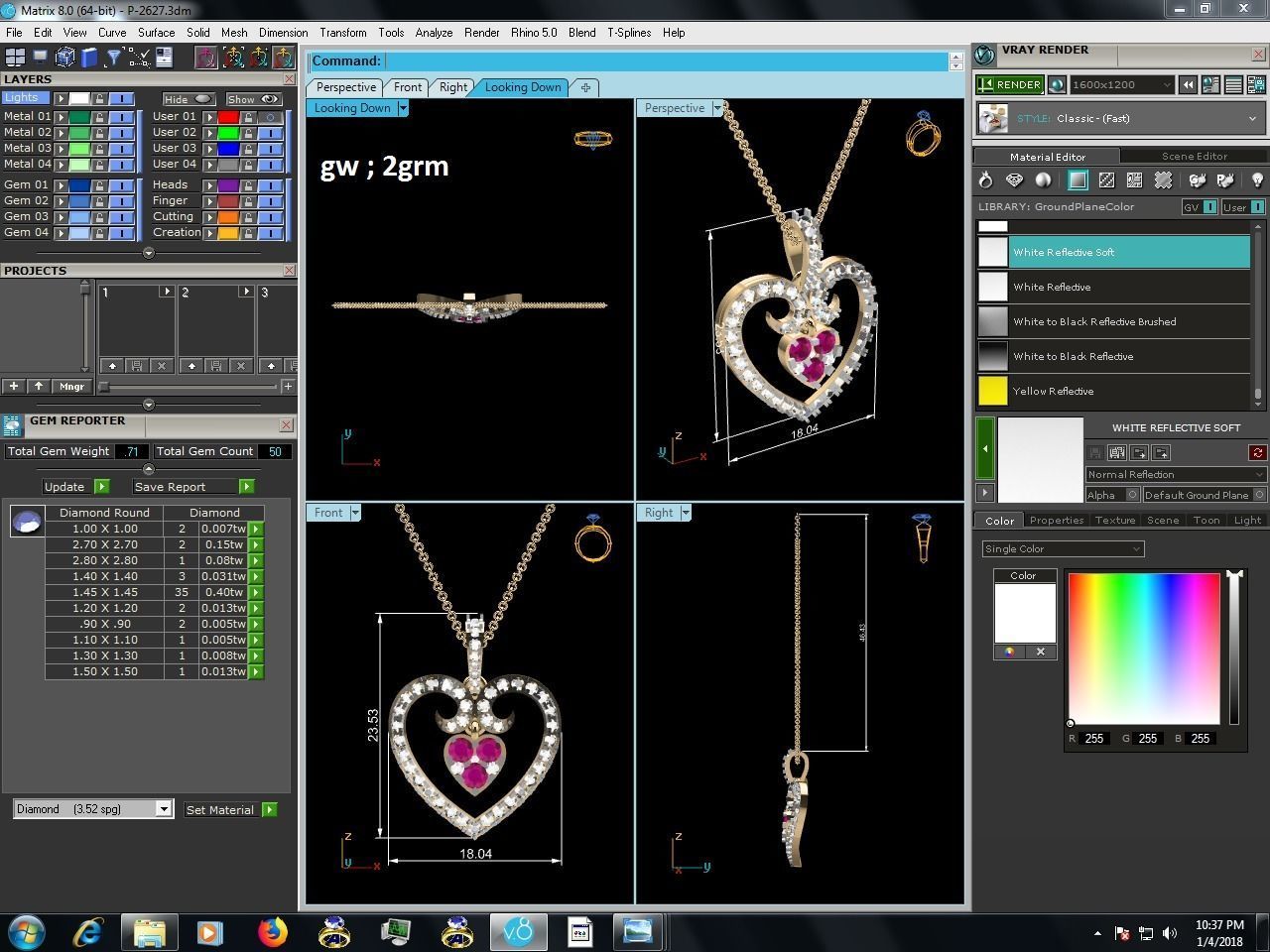
Task: Click the Update button in Gem Reporter
Action: click(x=75, y=487)
